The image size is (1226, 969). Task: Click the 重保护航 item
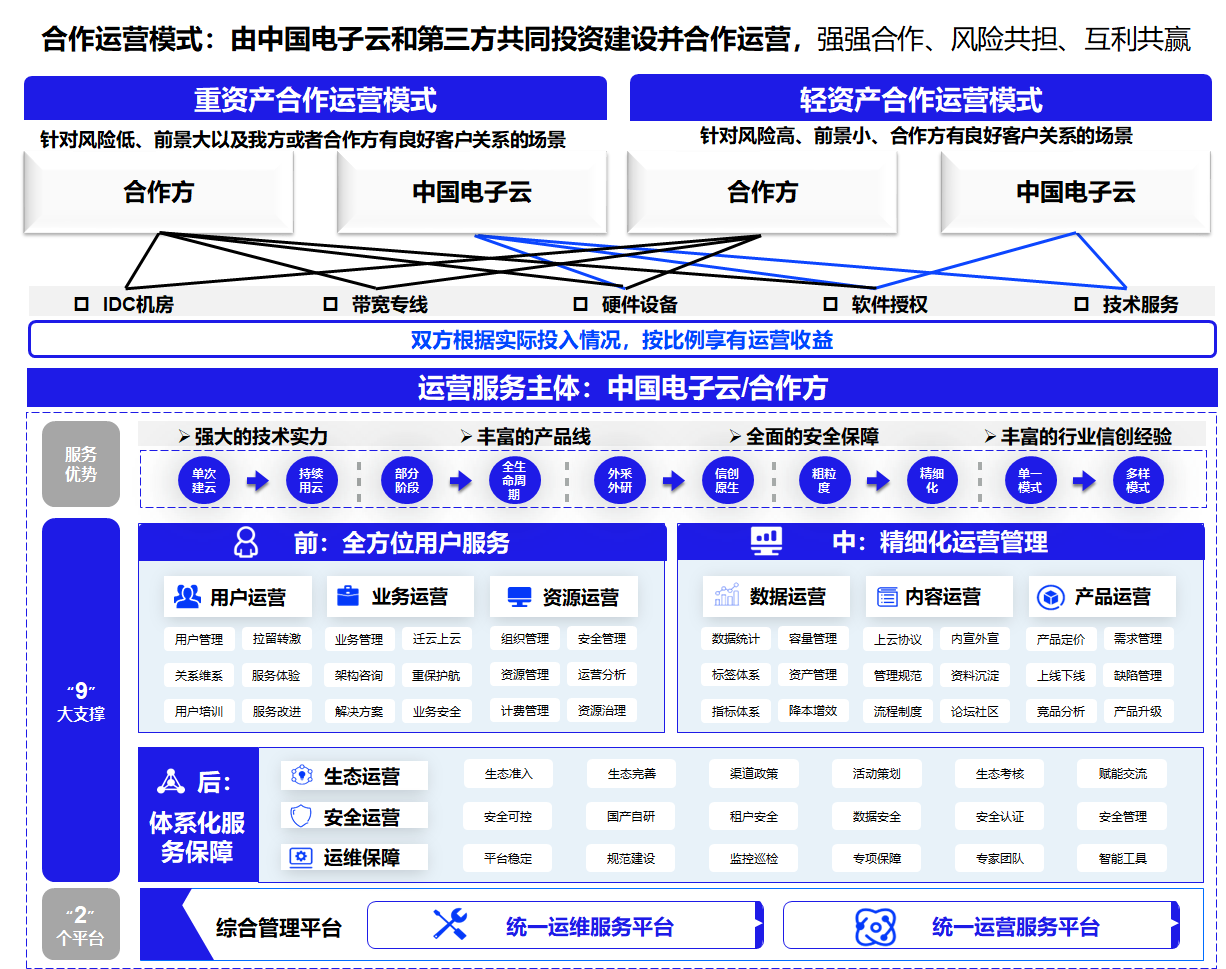point(437,675)
